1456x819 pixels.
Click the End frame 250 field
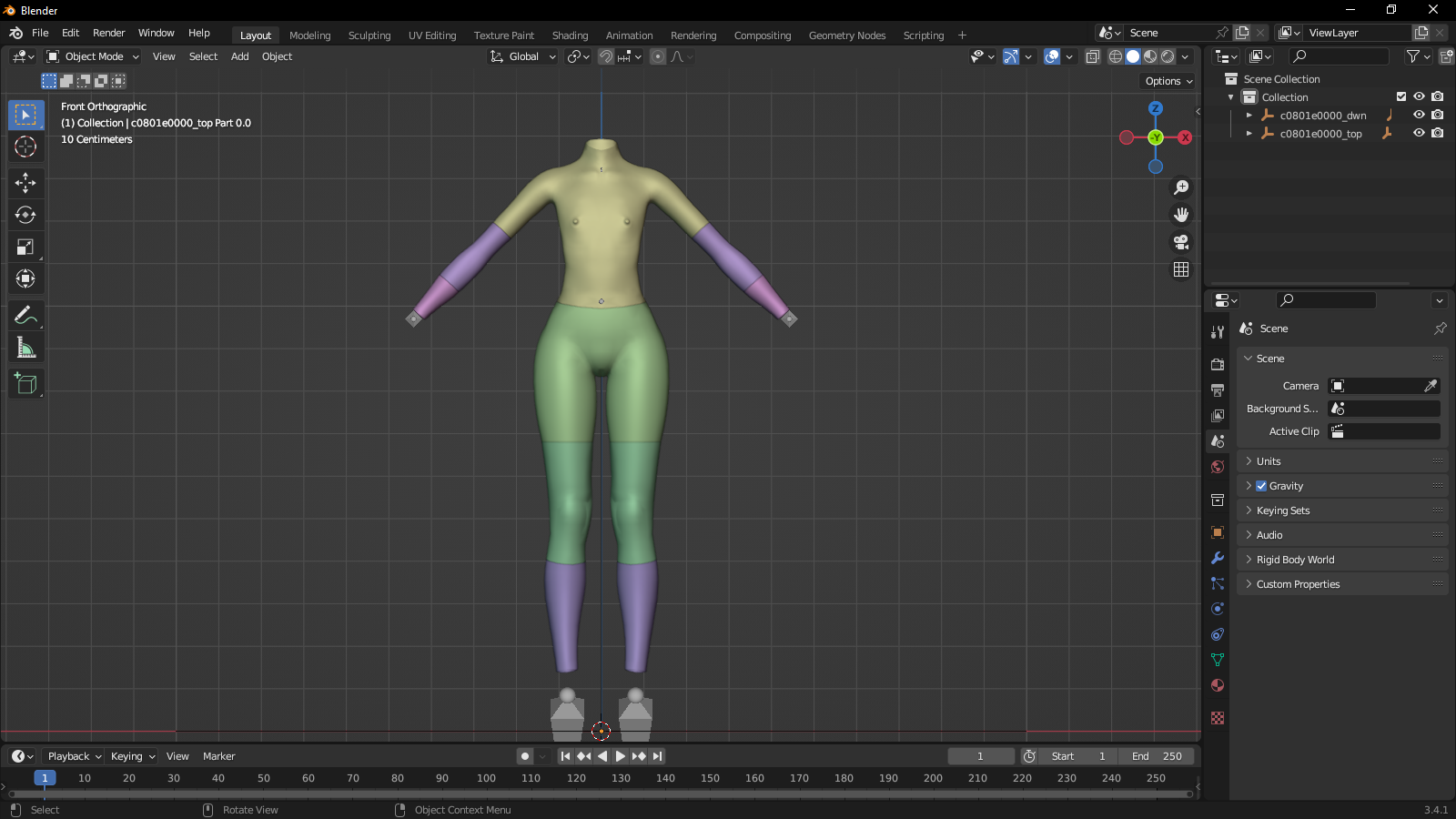(1157, 756)
